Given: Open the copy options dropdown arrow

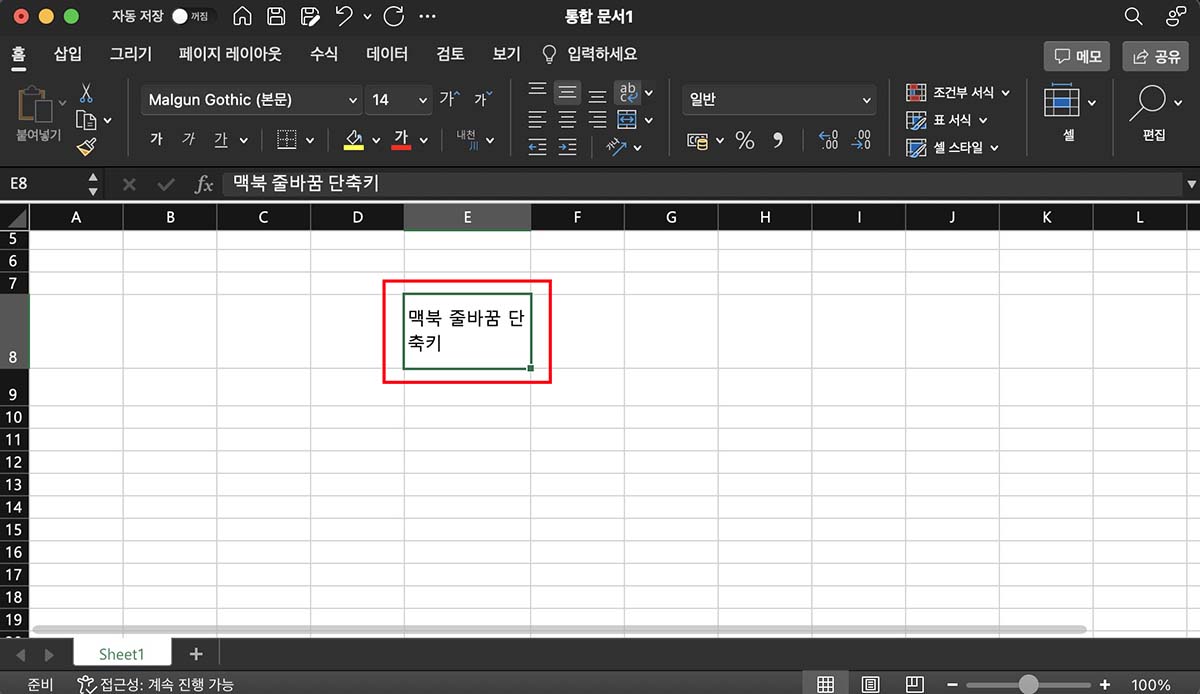Looking at the screenshot, I should (108, 121).
